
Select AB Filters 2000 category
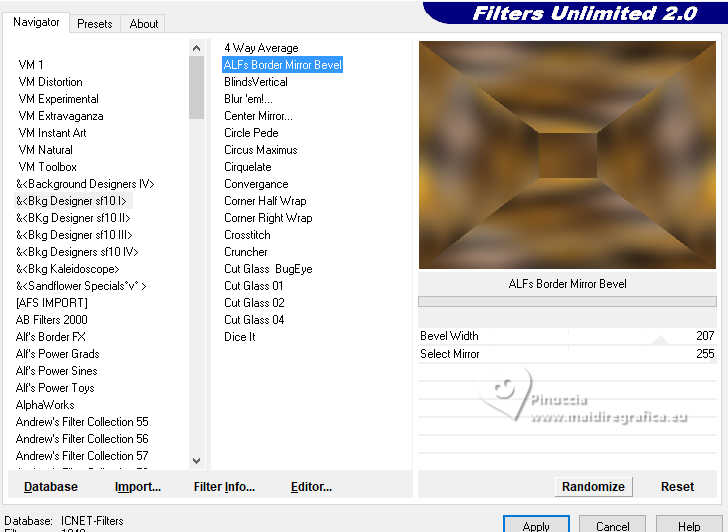pos(52,320)
